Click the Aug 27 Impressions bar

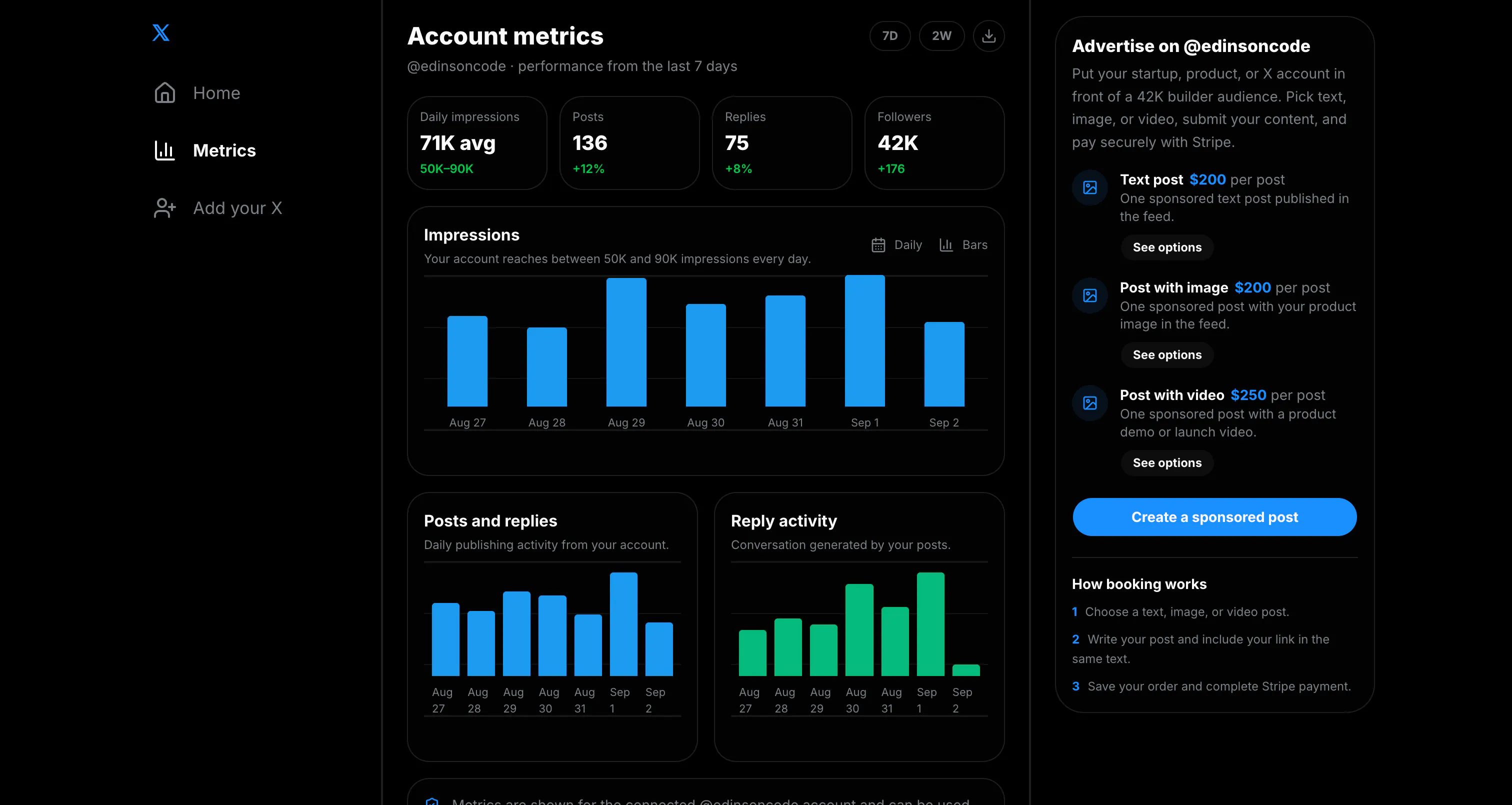467,361
